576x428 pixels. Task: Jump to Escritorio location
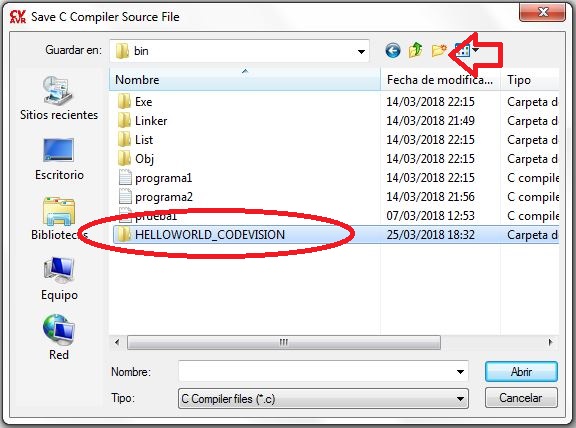point(59,159)
